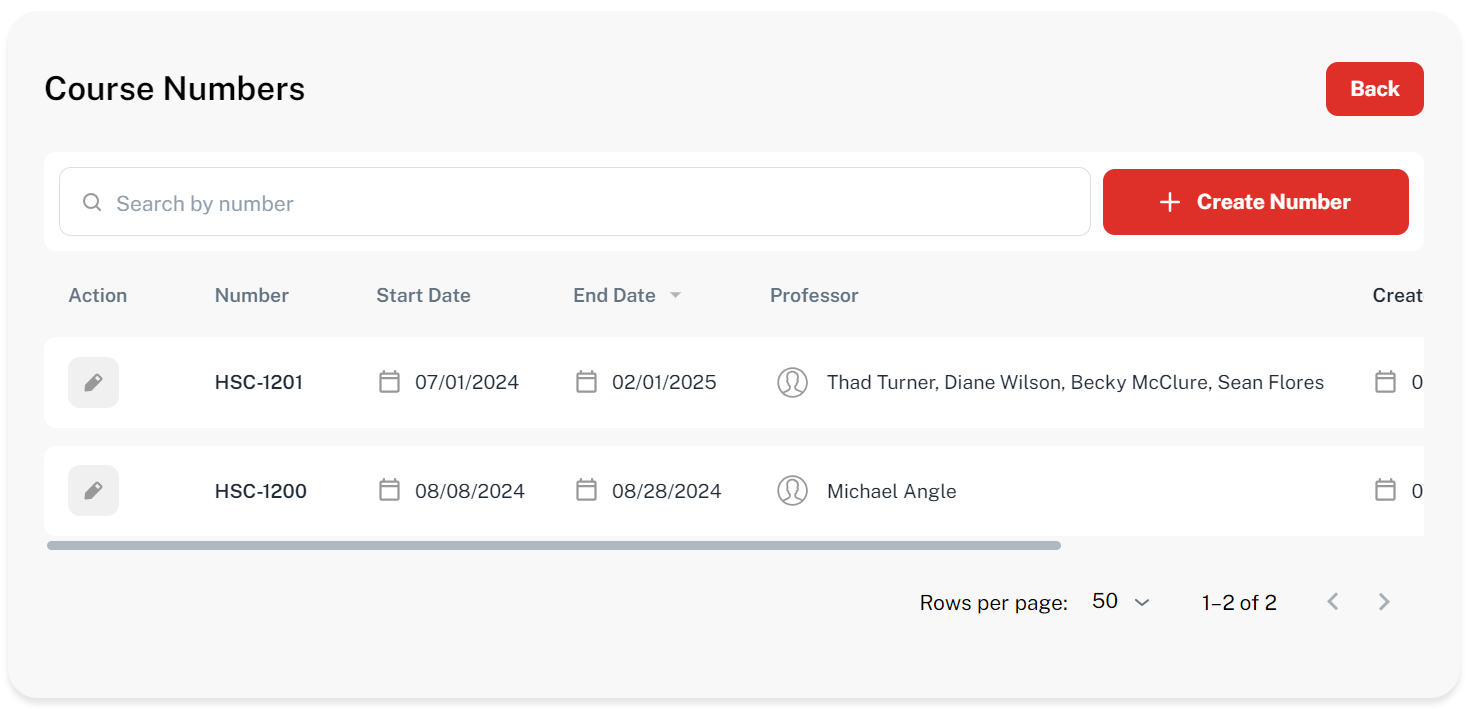This screenshot has height=709, width=1469.
Task: Sort by the Start Date column header
Action: (x=423, y=295)
